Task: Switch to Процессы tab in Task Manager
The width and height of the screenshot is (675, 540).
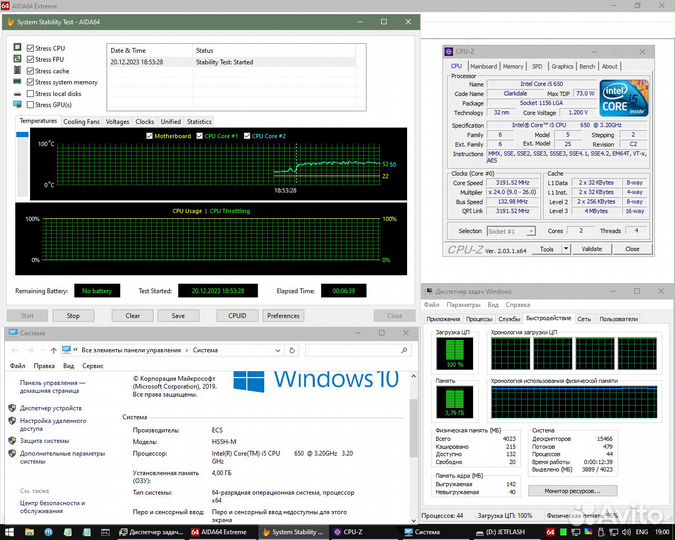Action: click(x=479, y=319)
